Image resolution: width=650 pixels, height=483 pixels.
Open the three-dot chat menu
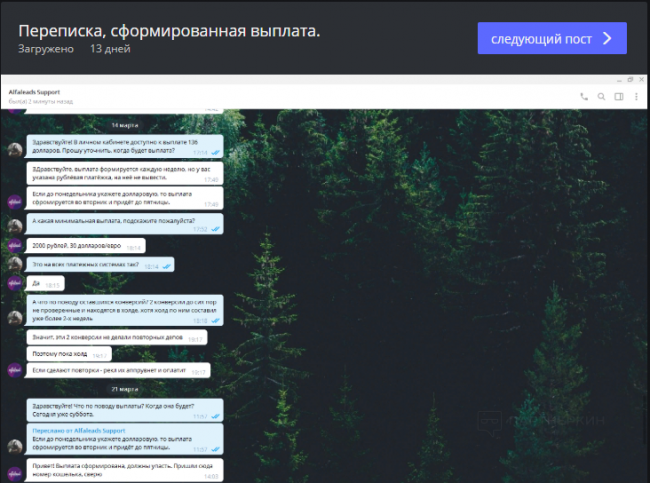pos(636,96)
